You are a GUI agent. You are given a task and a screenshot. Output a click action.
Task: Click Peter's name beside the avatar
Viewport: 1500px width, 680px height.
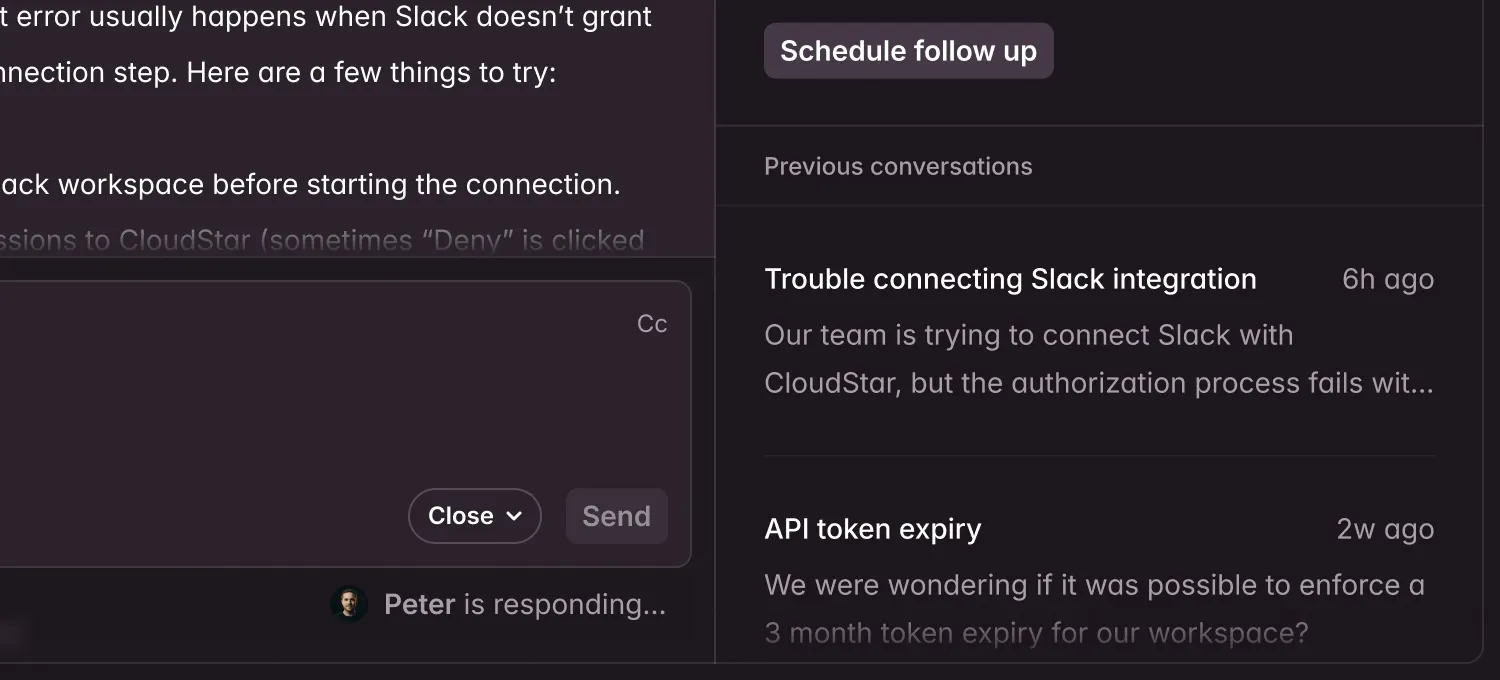pos(419,604)
